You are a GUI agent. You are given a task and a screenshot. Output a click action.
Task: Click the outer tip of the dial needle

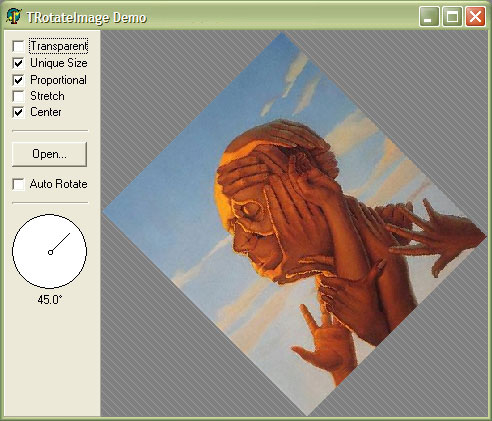tap(70, 233)
